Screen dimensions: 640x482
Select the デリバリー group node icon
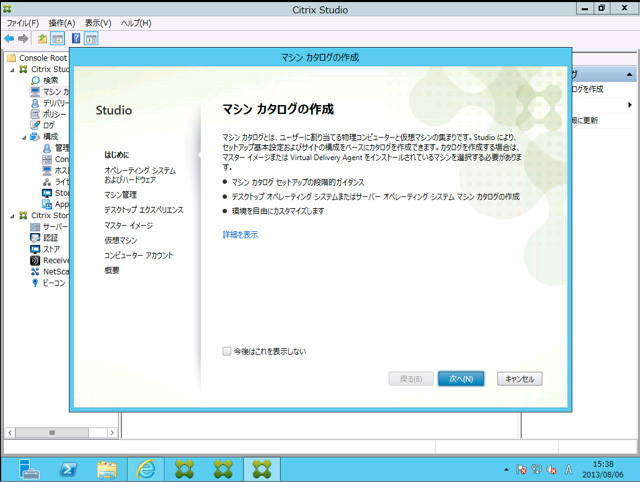pyautogui.click(x=36, y=103)
